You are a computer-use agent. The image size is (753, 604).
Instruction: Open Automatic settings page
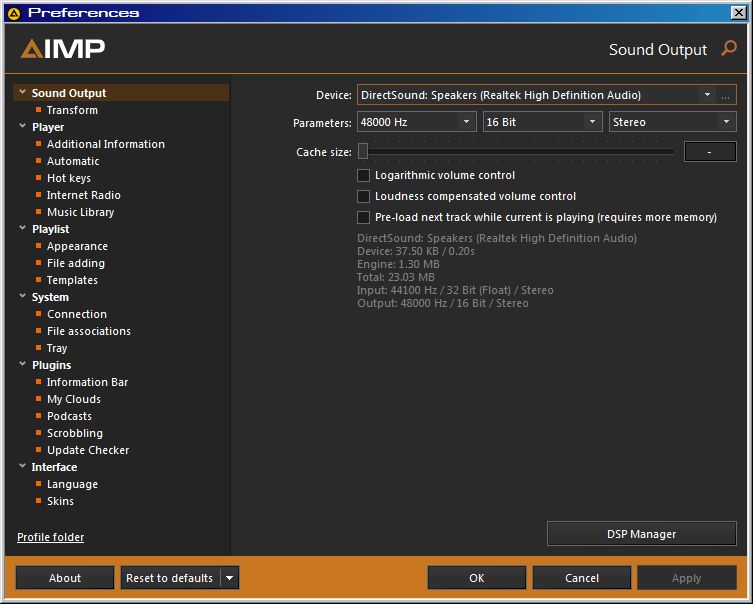73,161
